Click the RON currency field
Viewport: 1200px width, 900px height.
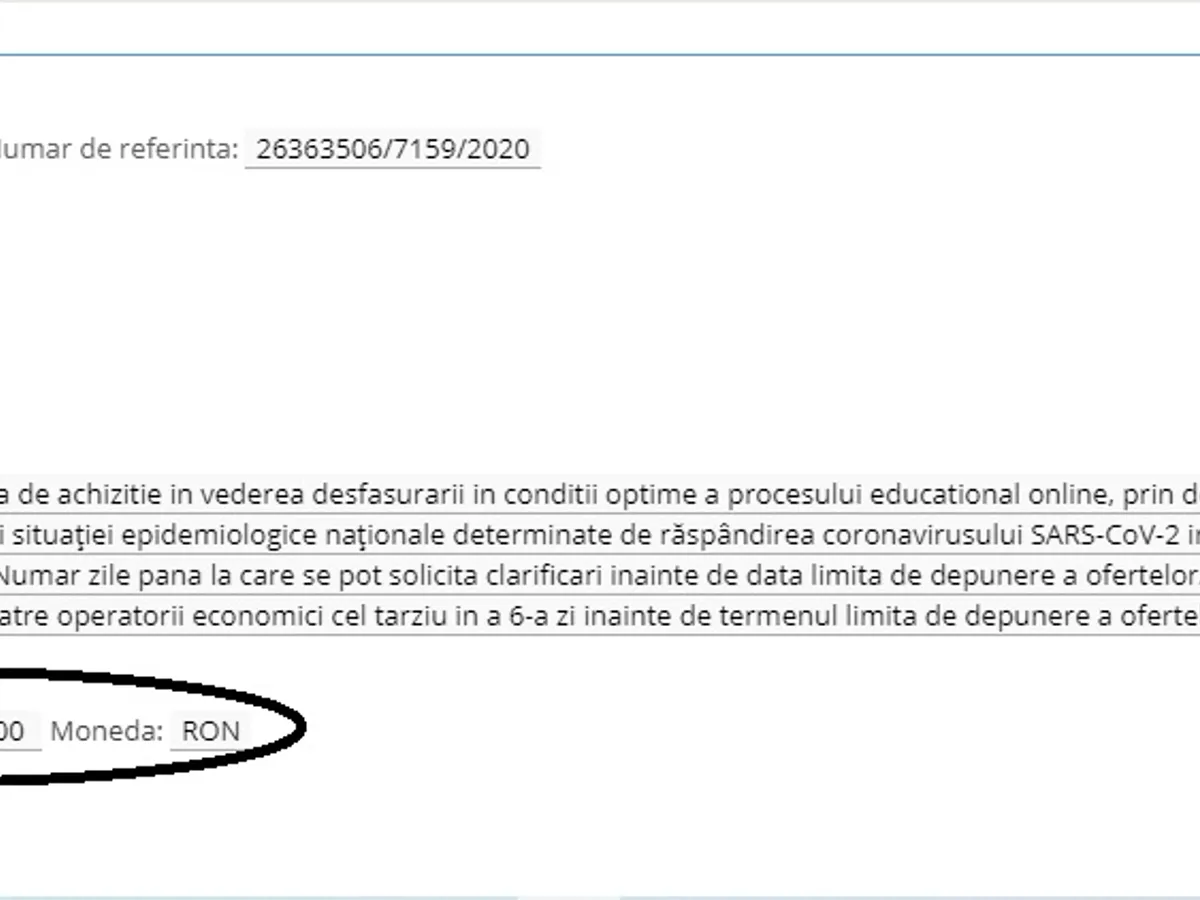point(211,731)
